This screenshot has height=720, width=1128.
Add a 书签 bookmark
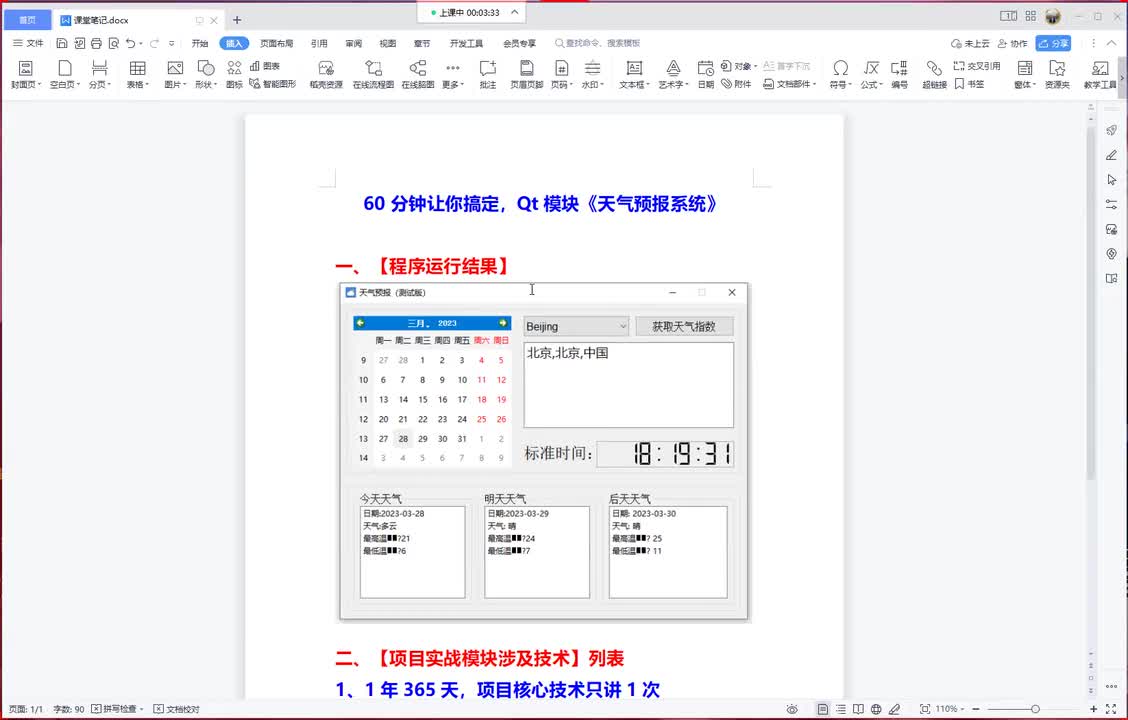(969, 84)
